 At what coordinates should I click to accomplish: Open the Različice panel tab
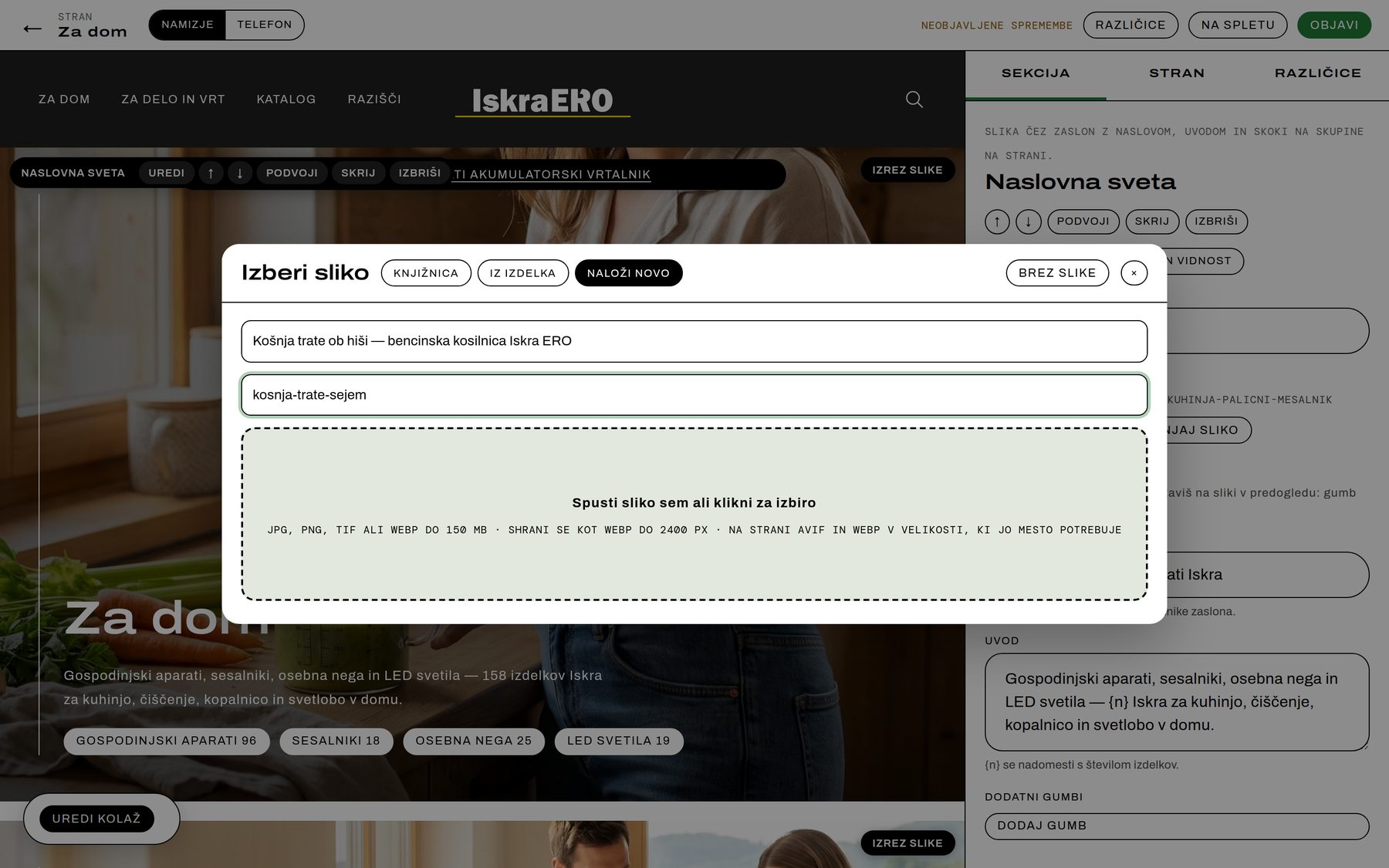point(1318,74)
